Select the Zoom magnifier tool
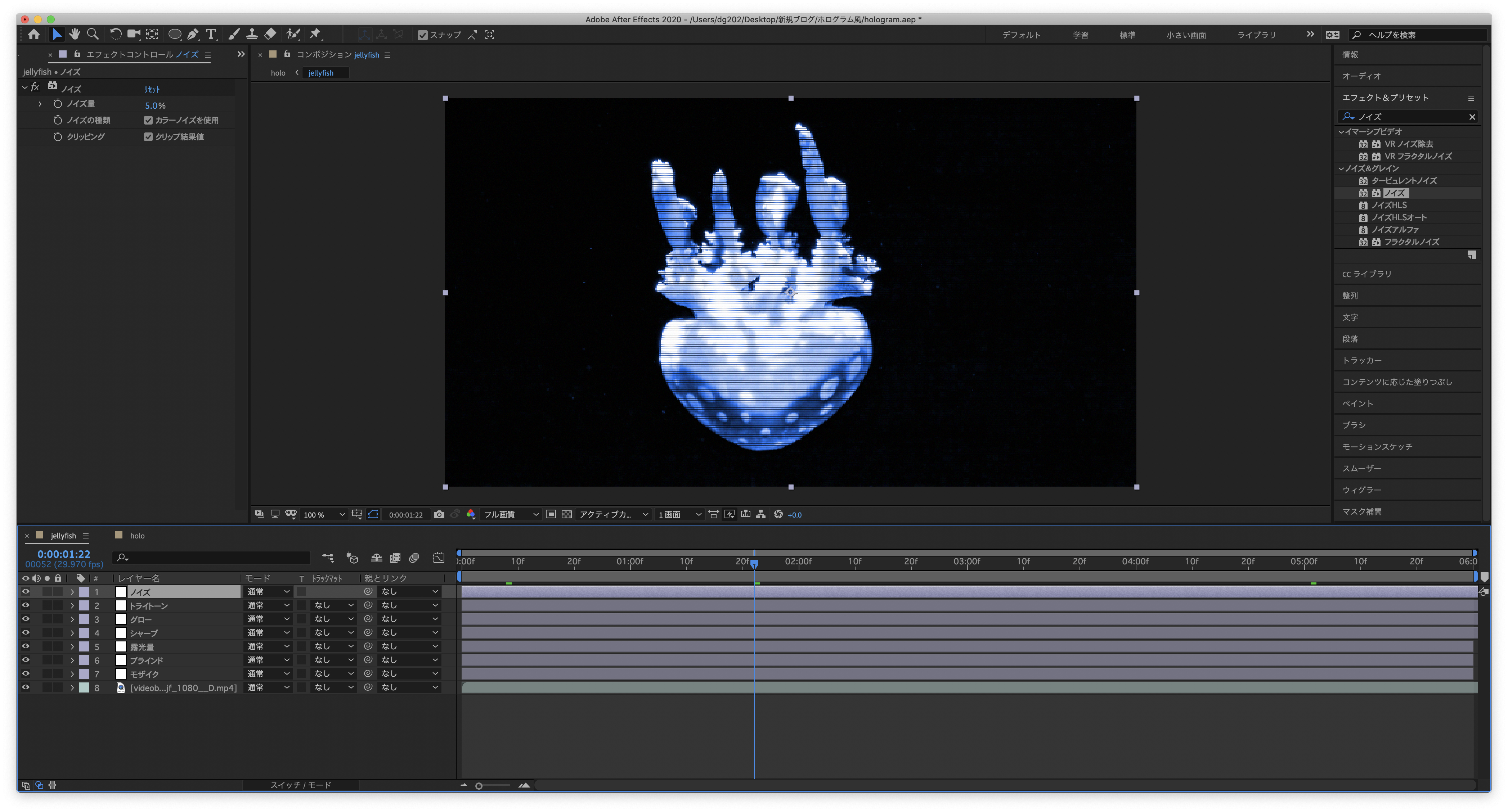This screenshot has height=812, width=1508. coord(93,34)
